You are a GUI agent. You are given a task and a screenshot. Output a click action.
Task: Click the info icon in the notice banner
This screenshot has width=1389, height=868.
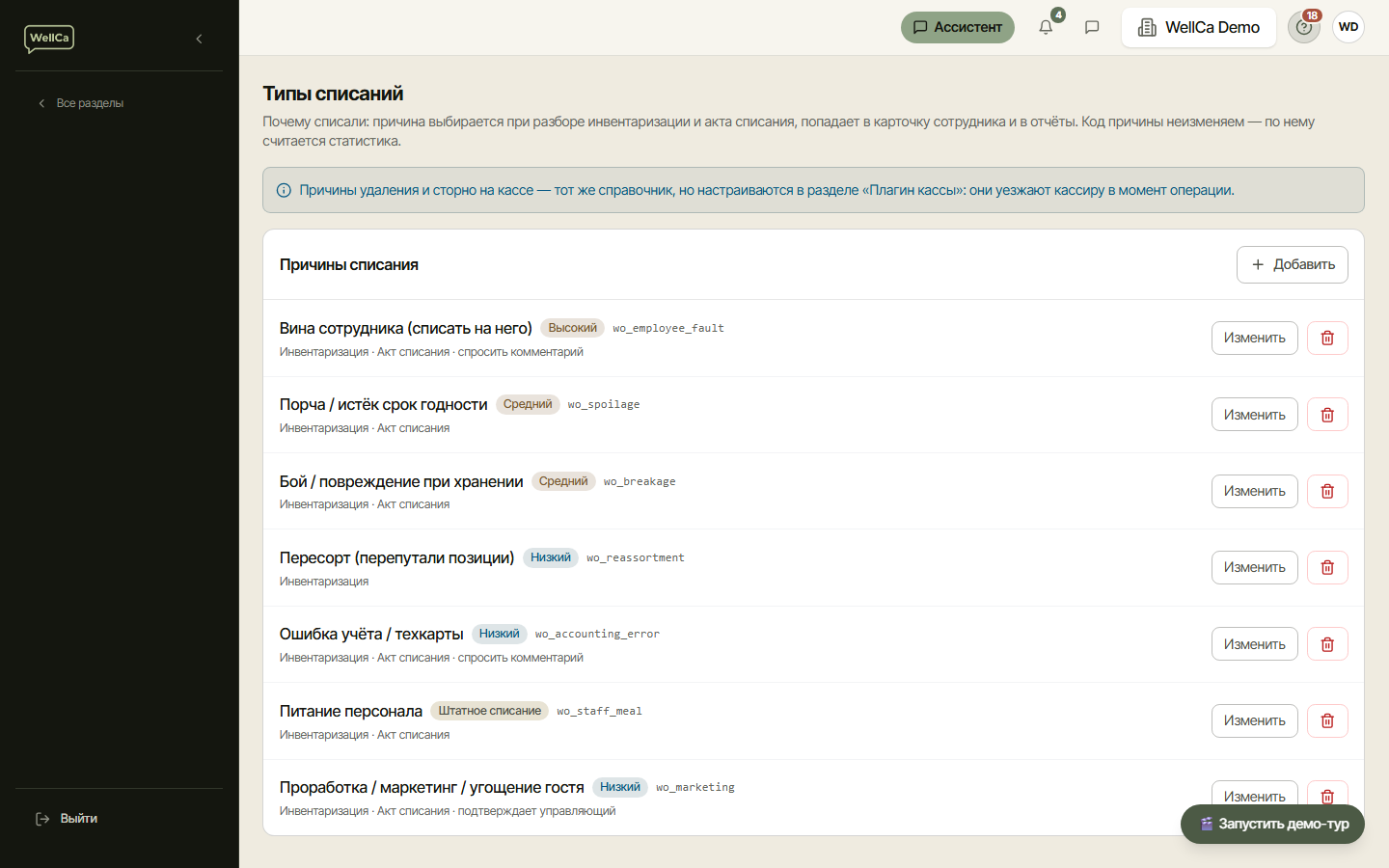tap(284, 190)
